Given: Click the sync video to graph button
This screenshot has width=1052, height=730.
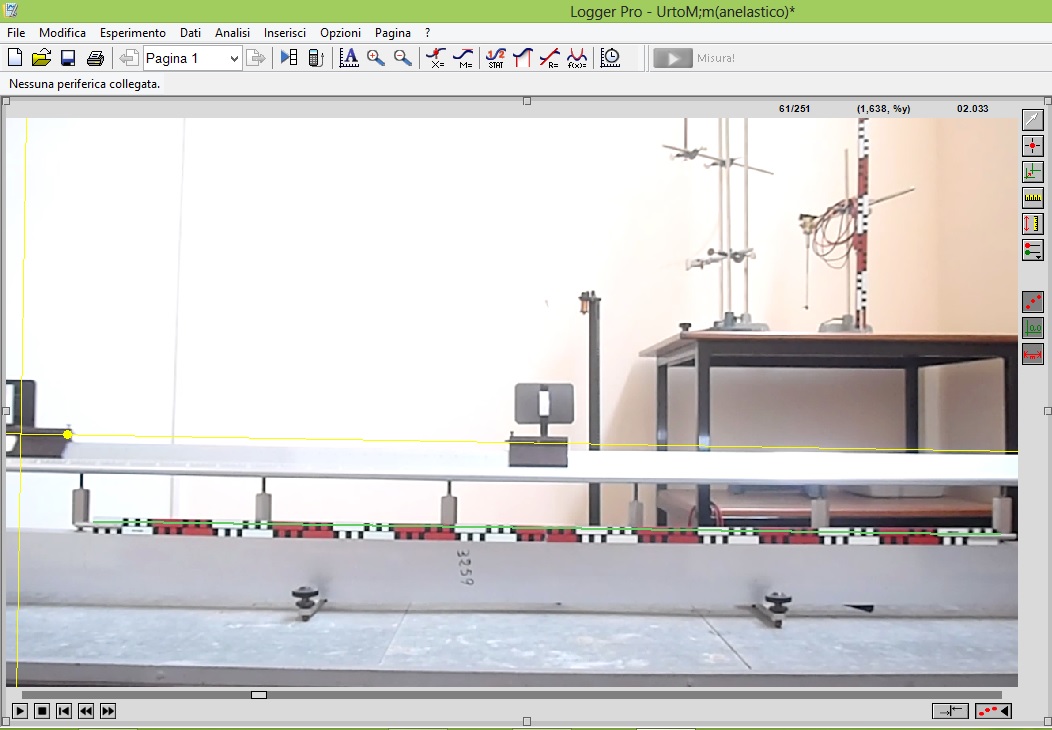Looking at the screenshot, I should coord(949,711).
